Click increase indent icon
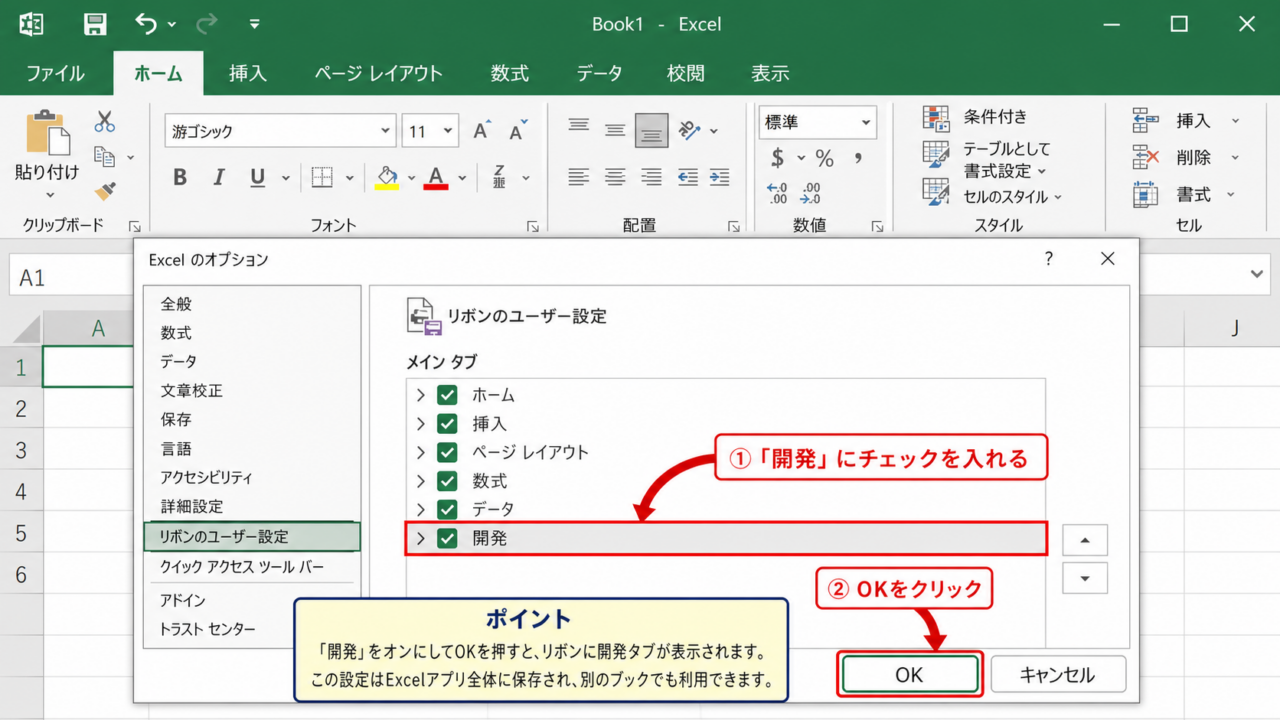This screenshot has width=1280, height=720. [720, 178]
